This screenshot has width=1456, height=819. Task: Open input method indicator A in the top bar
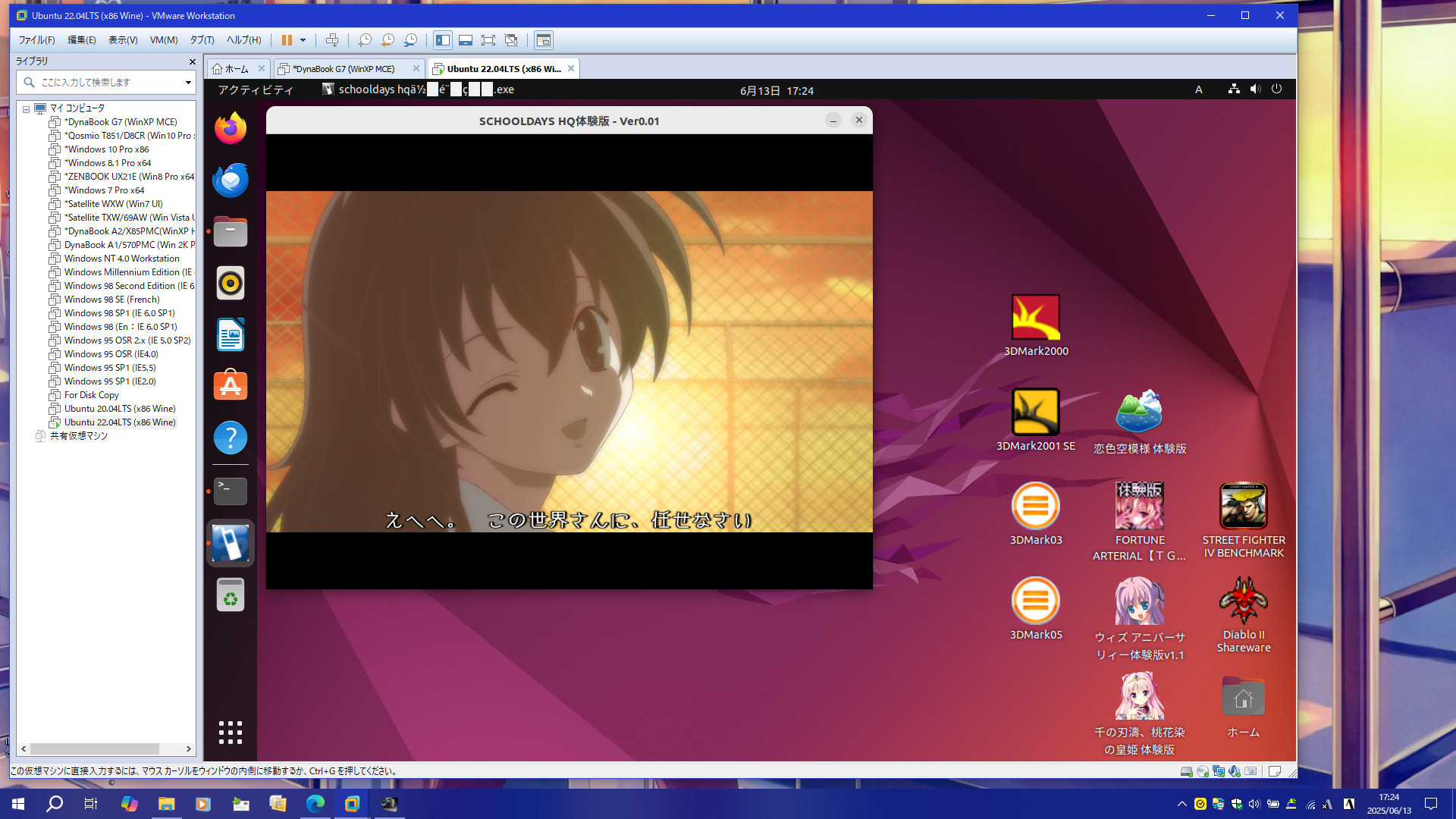pyautogui.click(x=1199, y=89)
